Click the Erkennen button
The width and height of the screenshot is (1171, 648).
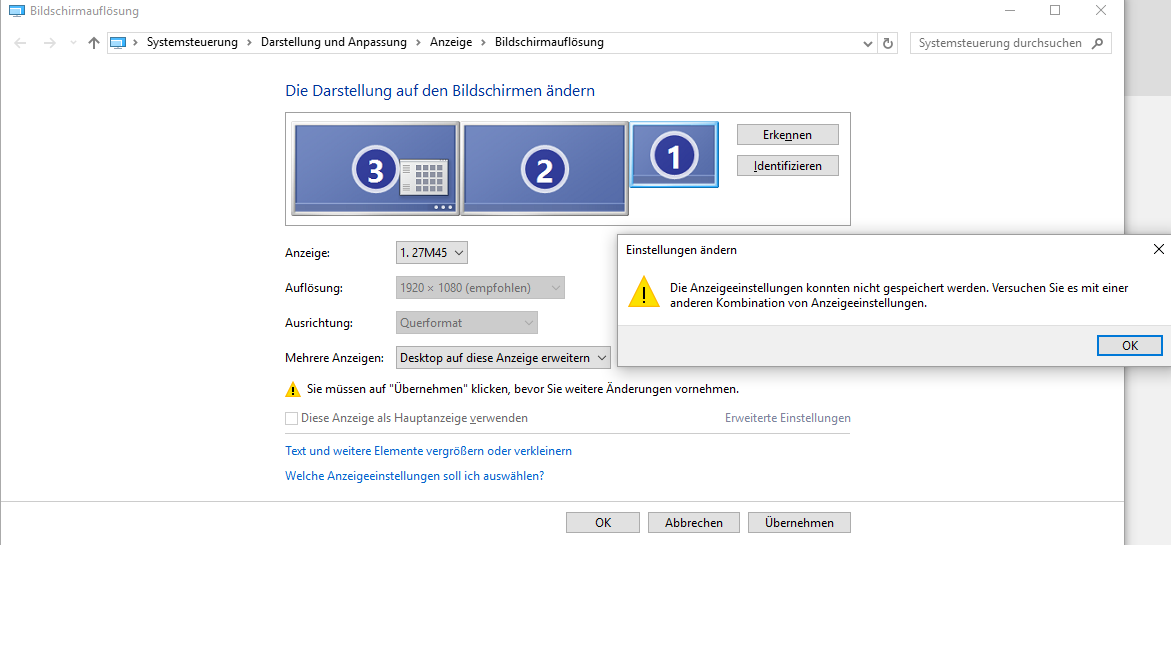tap(787, 134)
